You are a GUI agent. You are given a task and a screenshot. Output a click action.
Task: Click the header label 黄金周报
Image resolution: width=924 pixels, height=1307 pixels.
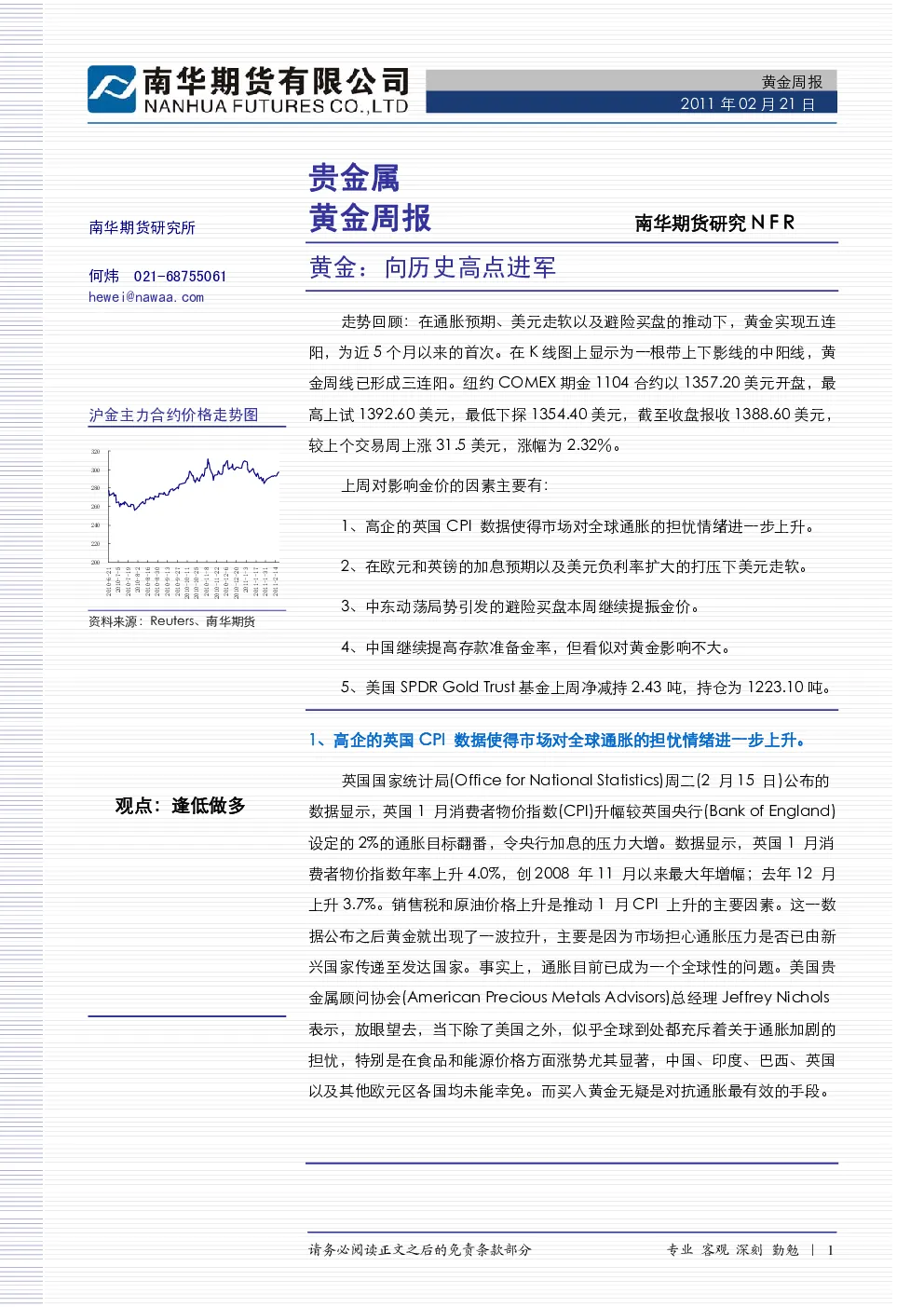(x=792, y=82)
